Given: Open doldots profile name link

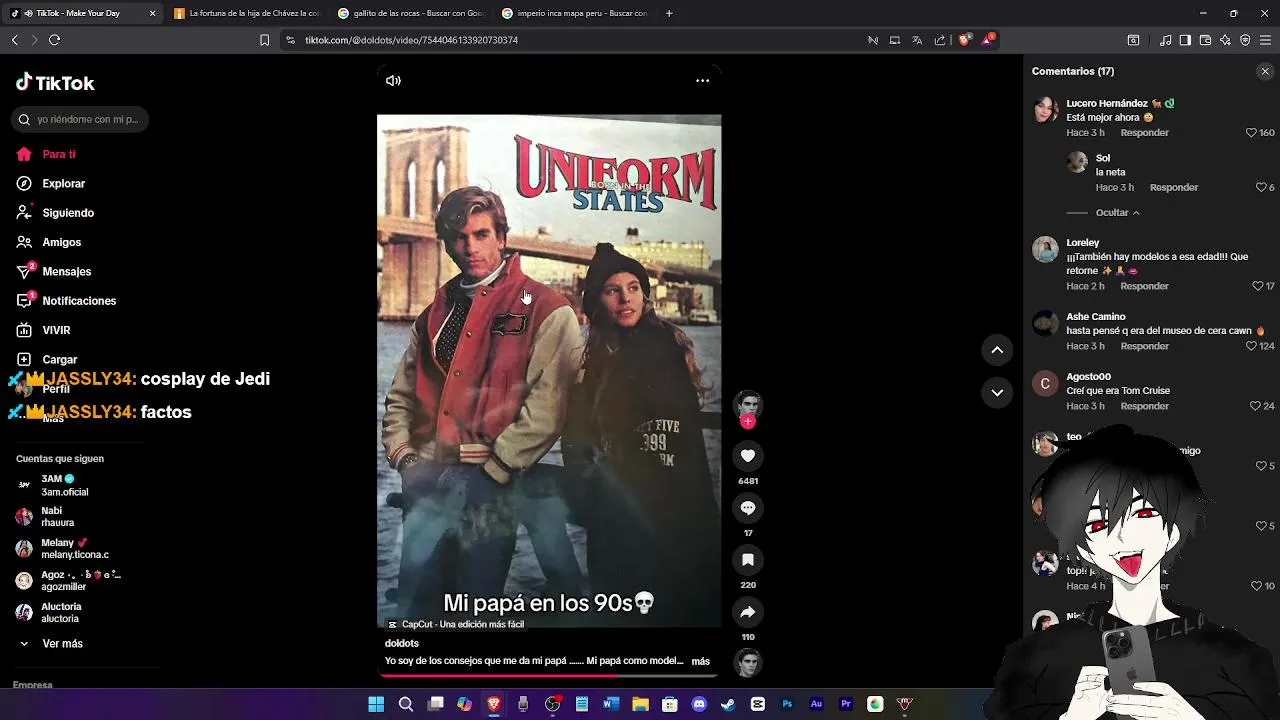Looking at the screenshot, I should 401,644.
